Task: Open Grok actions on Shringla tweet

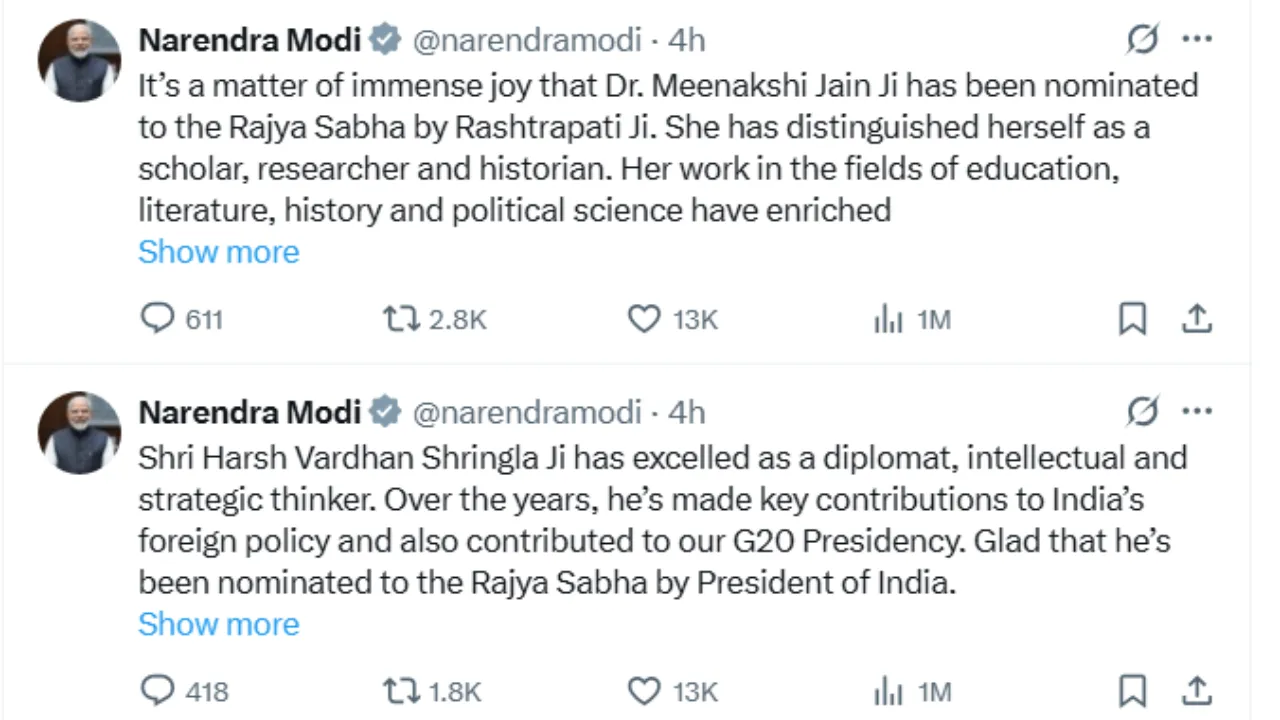Action: point(1142,411)
